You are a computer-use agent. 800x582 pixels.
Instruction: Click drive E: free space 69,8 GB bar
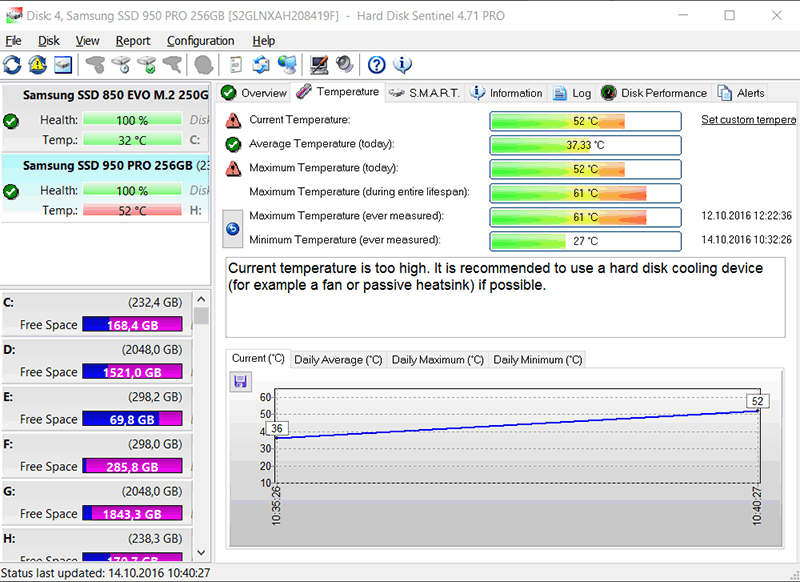132,419
